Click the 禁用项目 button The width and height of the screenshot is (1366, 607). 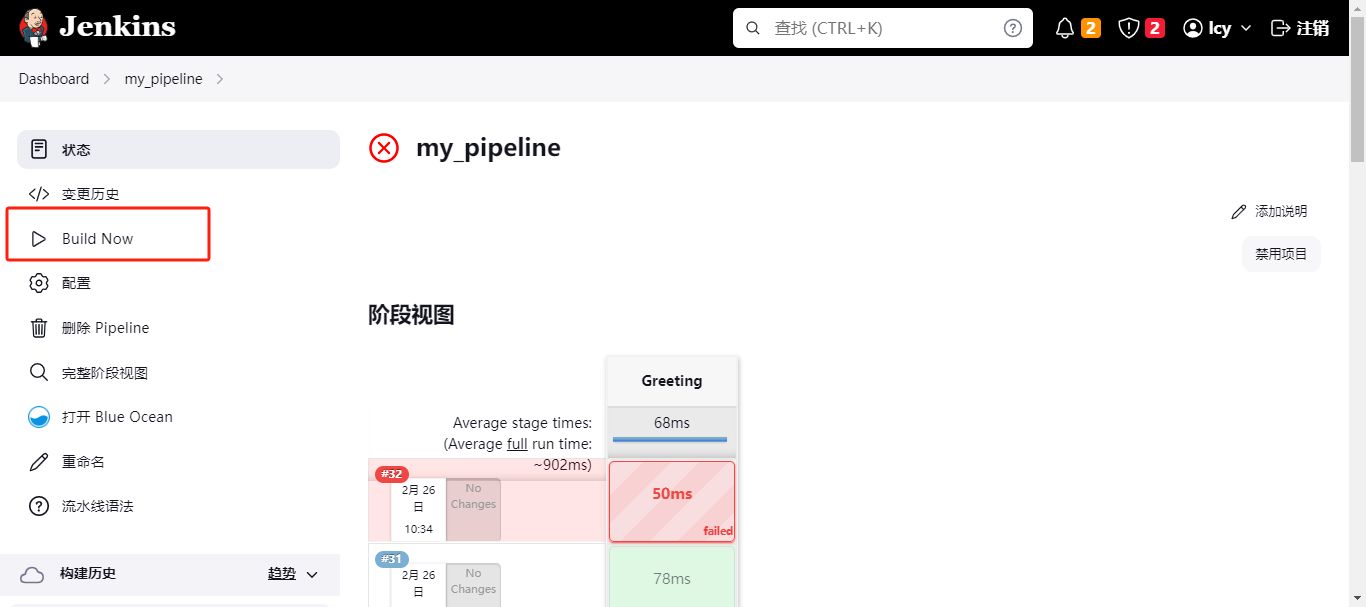click(x=1281, y=254)
